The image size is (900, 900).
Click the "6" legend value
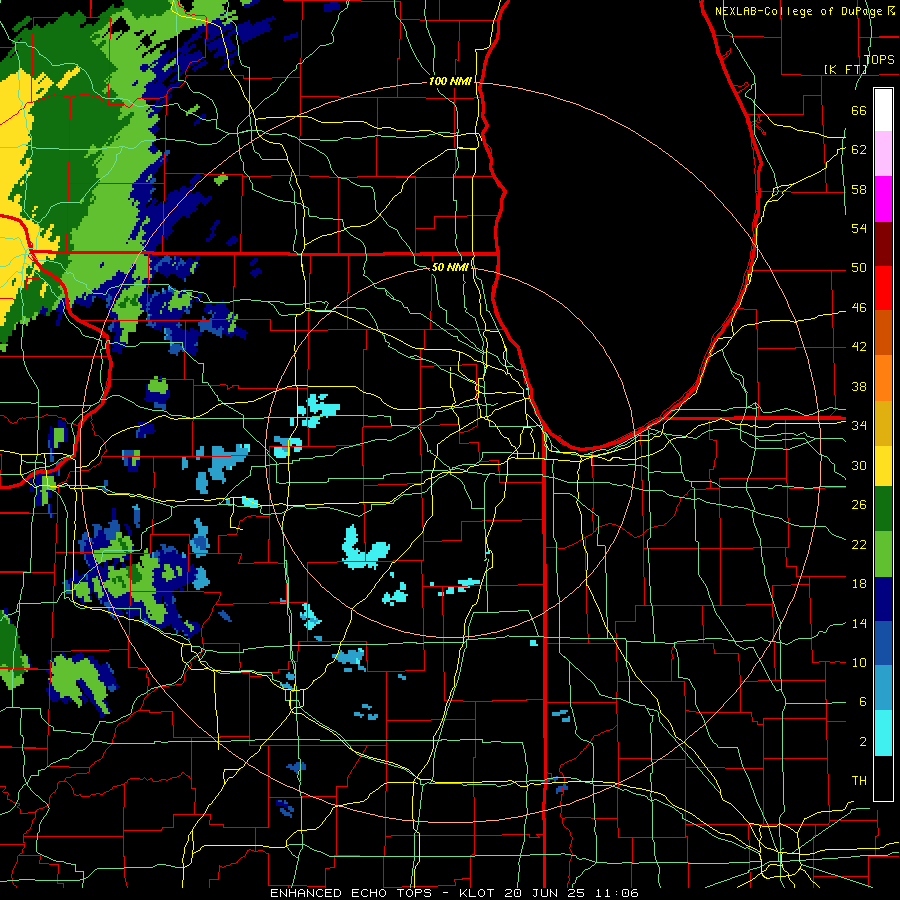(x=862, y=702)
